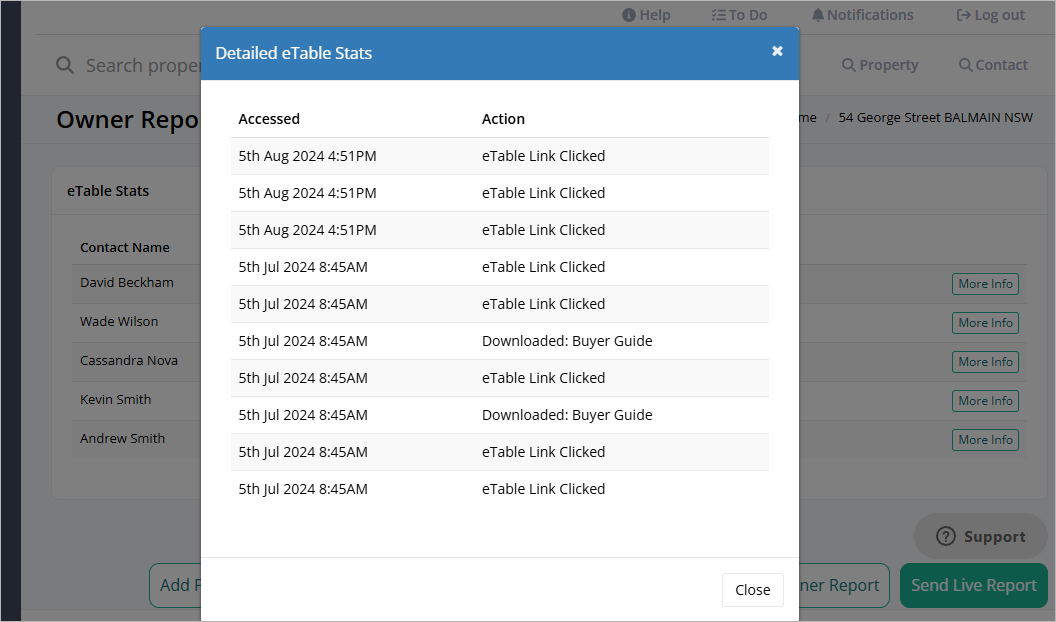Open Notifications in the top bar
1056x622 pixels.
click(x=862, y=15)
